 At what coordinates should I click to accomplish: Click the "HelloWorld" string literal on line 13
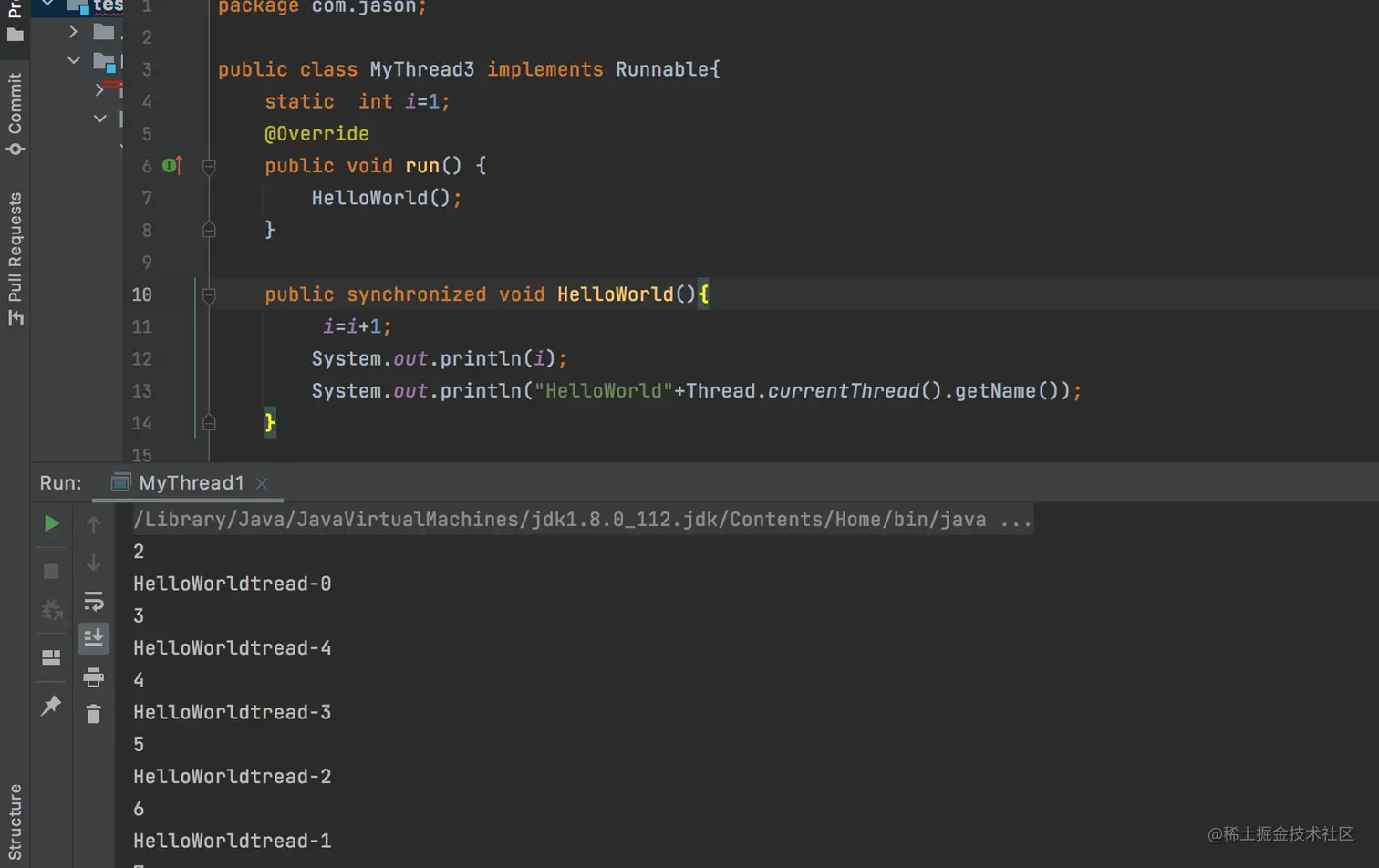[603, 390]
